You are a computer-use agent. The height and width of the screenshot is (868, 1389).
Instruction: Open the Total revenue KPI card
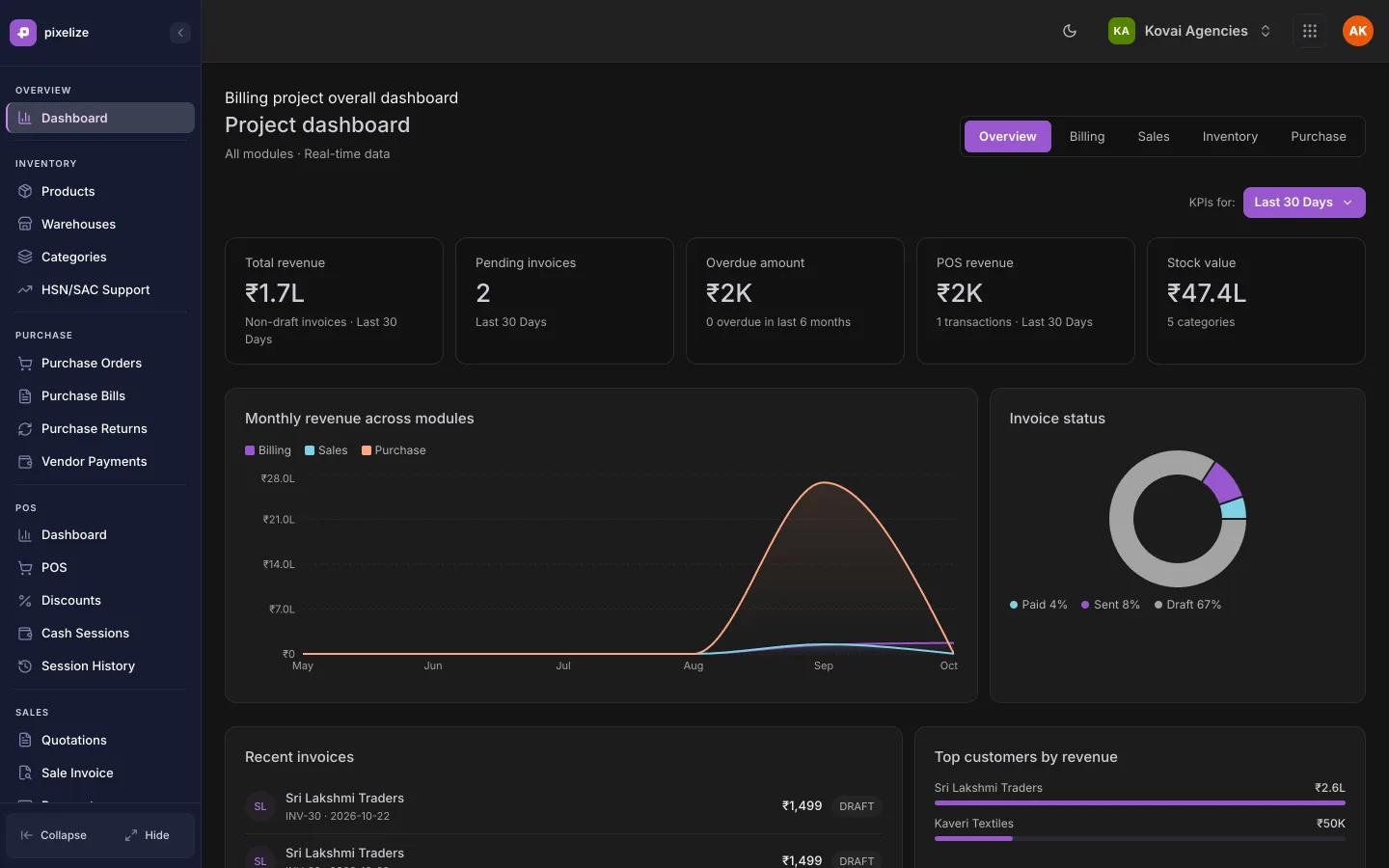[334, 301]
